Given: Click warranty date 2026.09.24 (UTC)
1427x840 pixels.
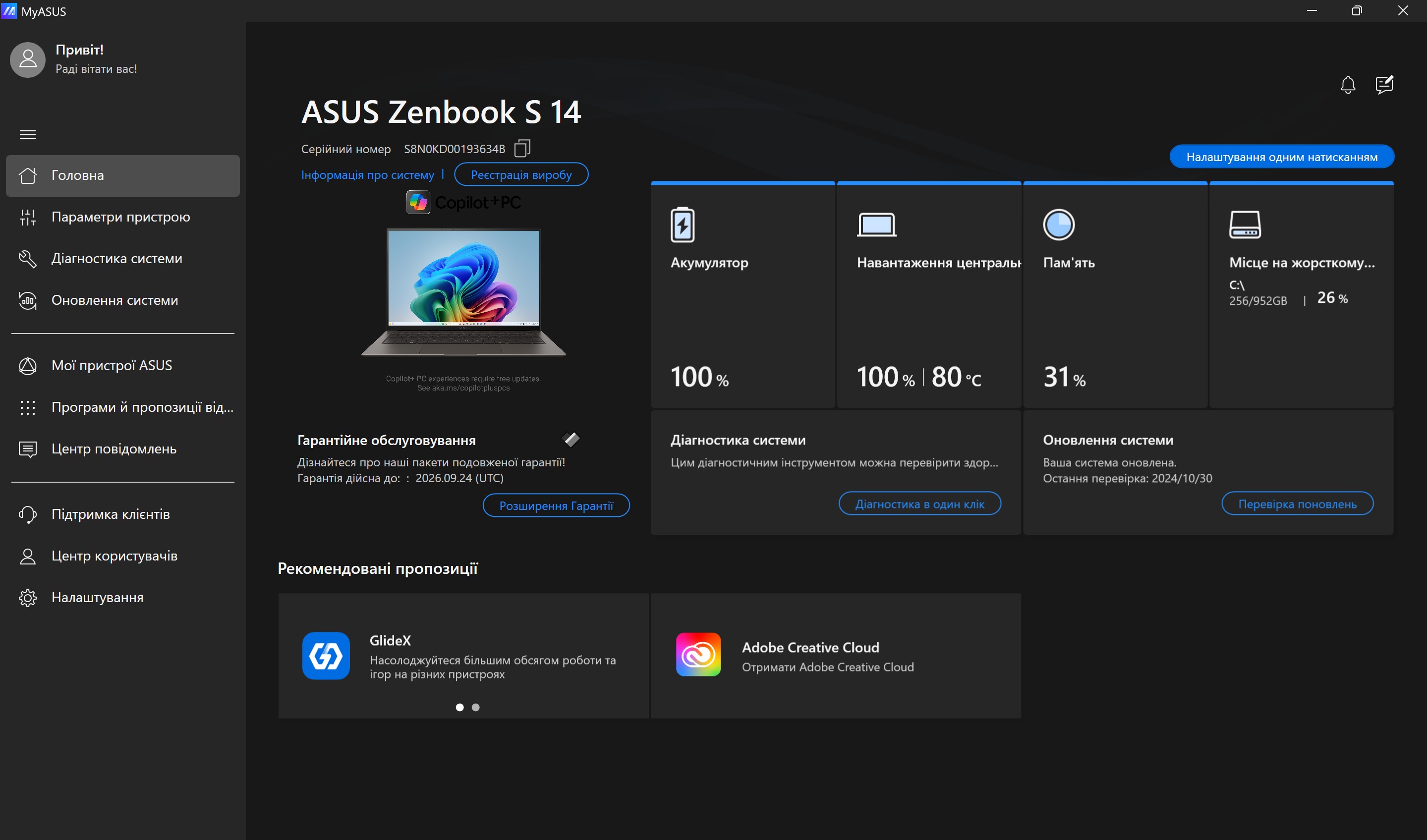Looking at the screenshot, I should click(x=459, y=478).
